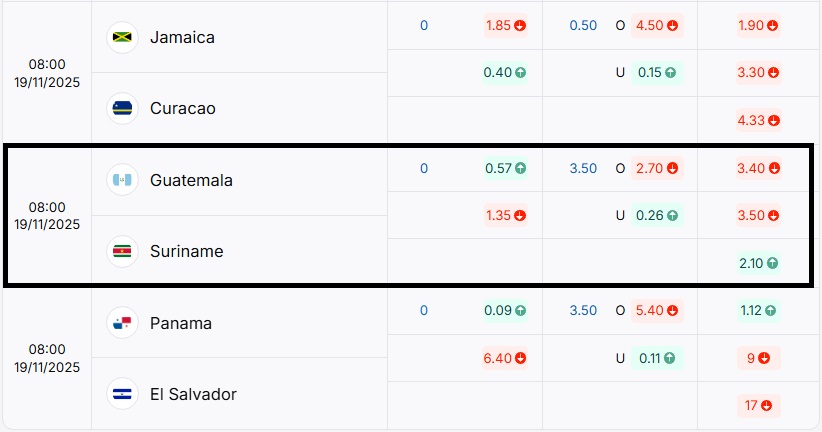
Task: Choose Over 2.70 in Guatemala match
Action: click(x=657, y=168)
